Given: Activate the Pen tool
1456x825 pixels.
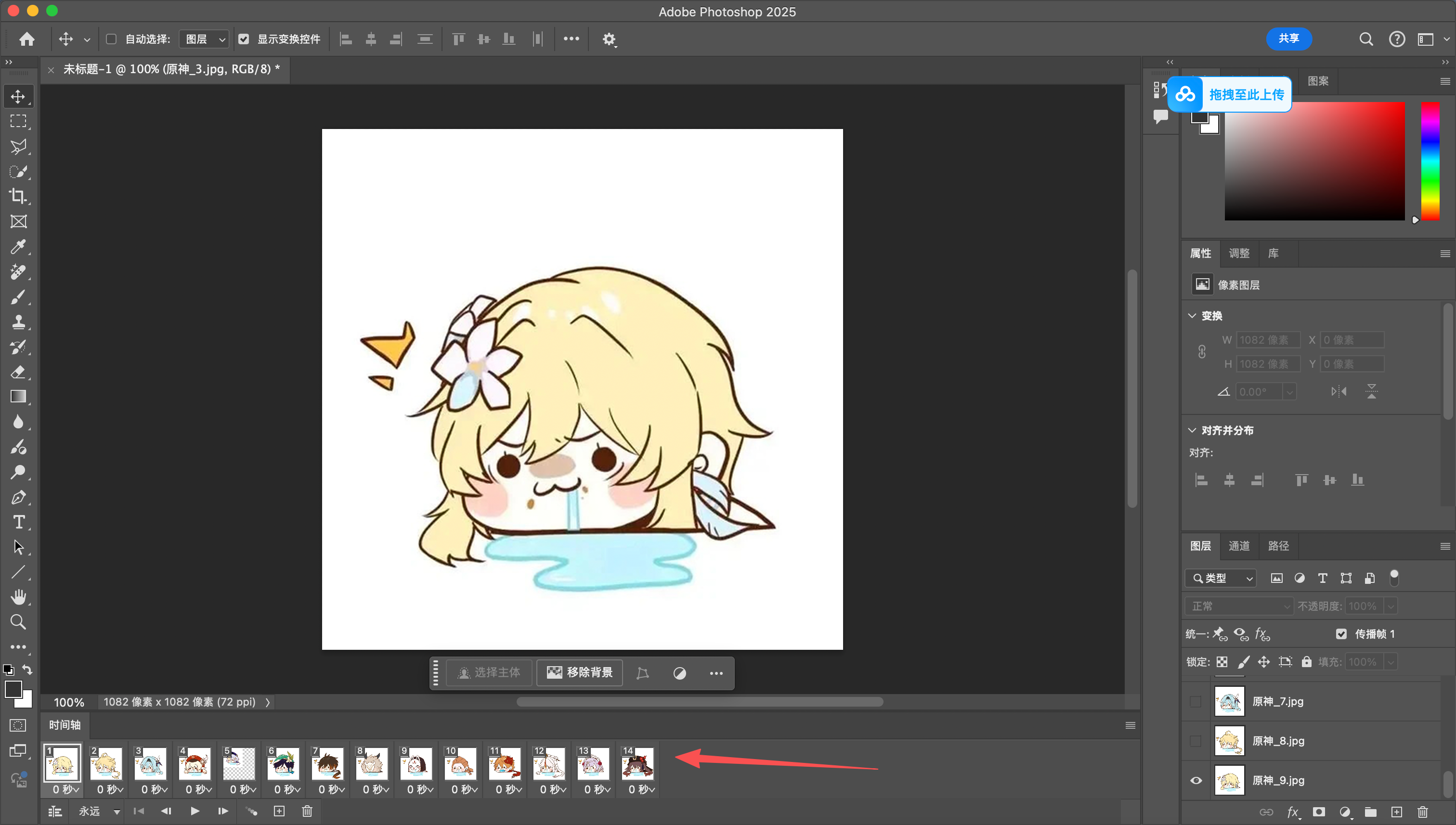Looking at the screenshot, I should point(18,497).
